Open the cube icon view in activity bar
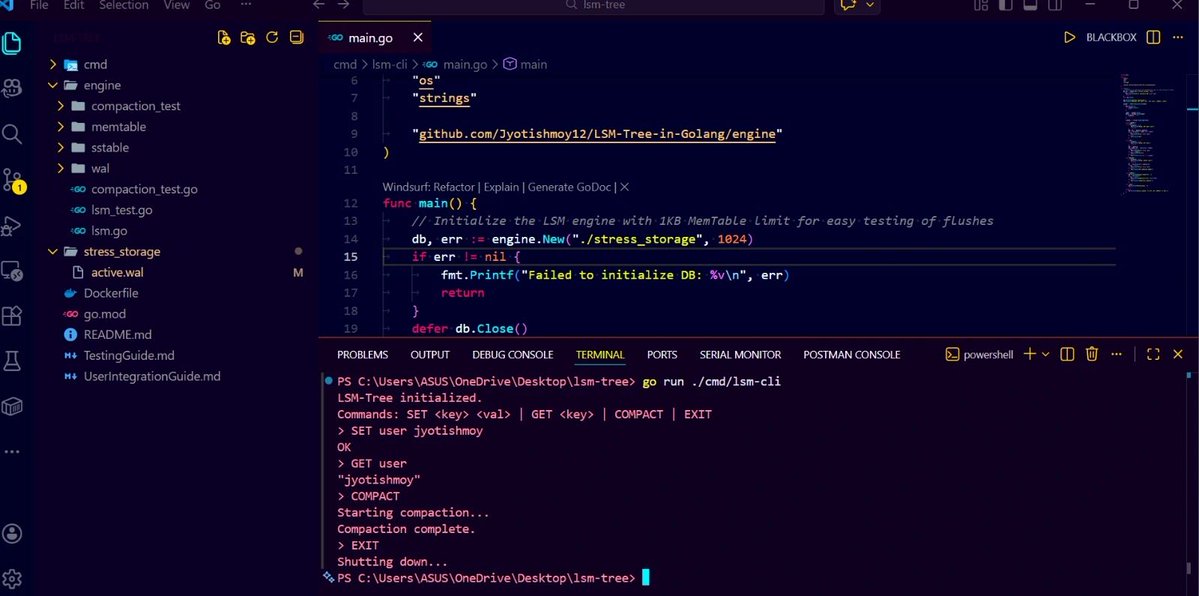Screen dimensions: 1199x596 pyautogui.click(x=11, y=406)
